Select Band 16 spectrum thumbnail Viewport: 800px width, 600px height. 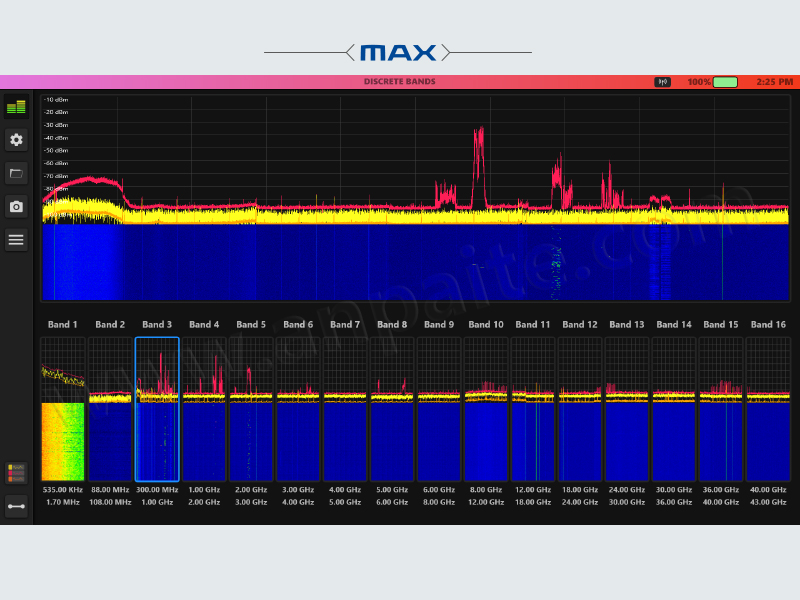768,409
